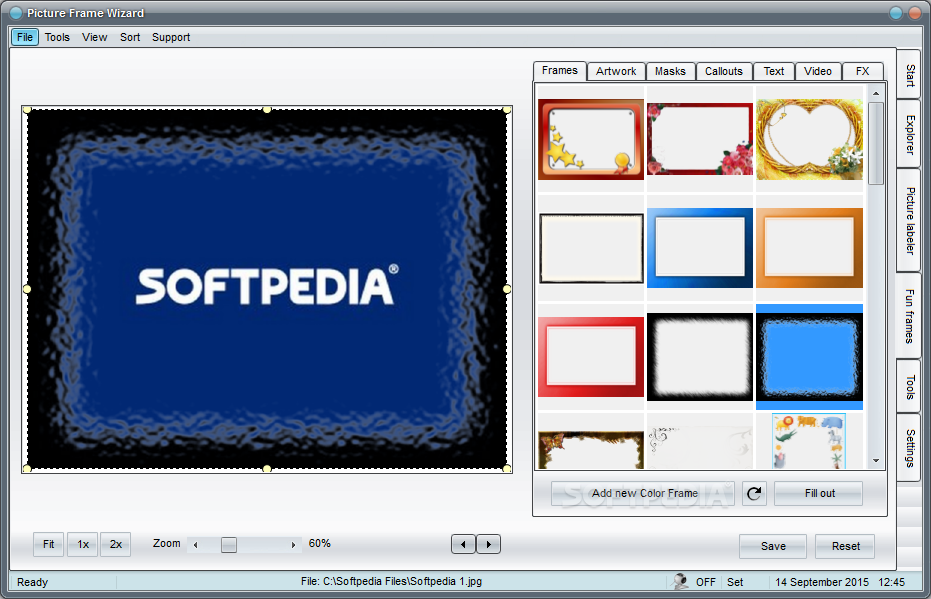
Task: Select the thin black border frame
Action: (591, 248)
